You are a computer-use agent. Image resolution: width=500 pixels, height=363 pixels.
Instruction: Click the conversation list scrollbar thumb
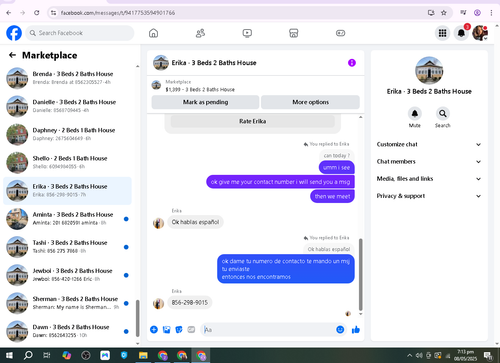point(137,318)
